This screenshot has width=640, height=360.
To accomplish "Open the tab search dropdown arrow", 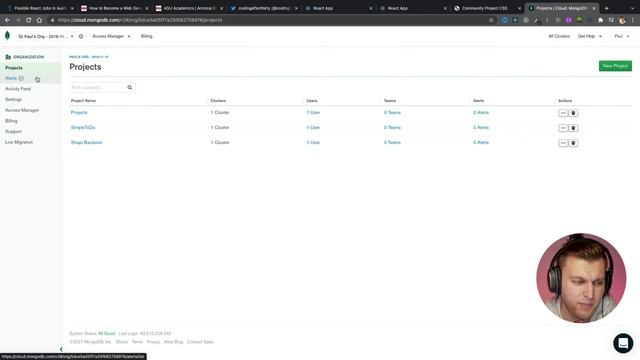I will click(632, 8).
